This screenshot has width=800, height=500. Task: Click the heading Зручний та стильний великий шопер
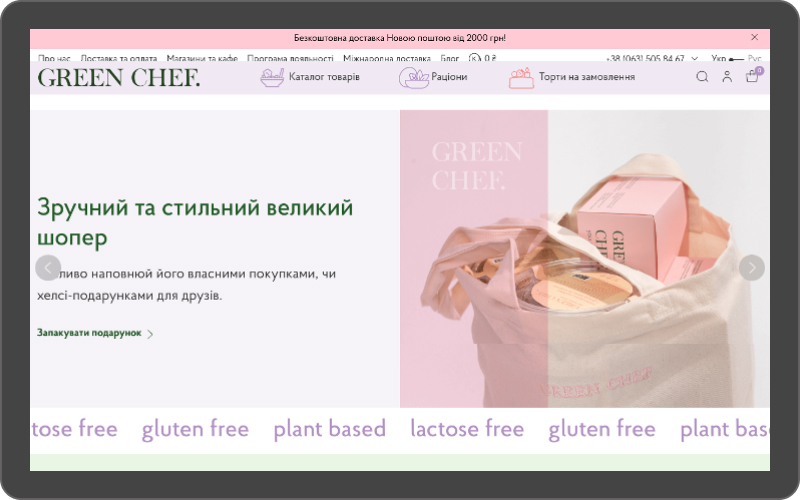[195, 222]
